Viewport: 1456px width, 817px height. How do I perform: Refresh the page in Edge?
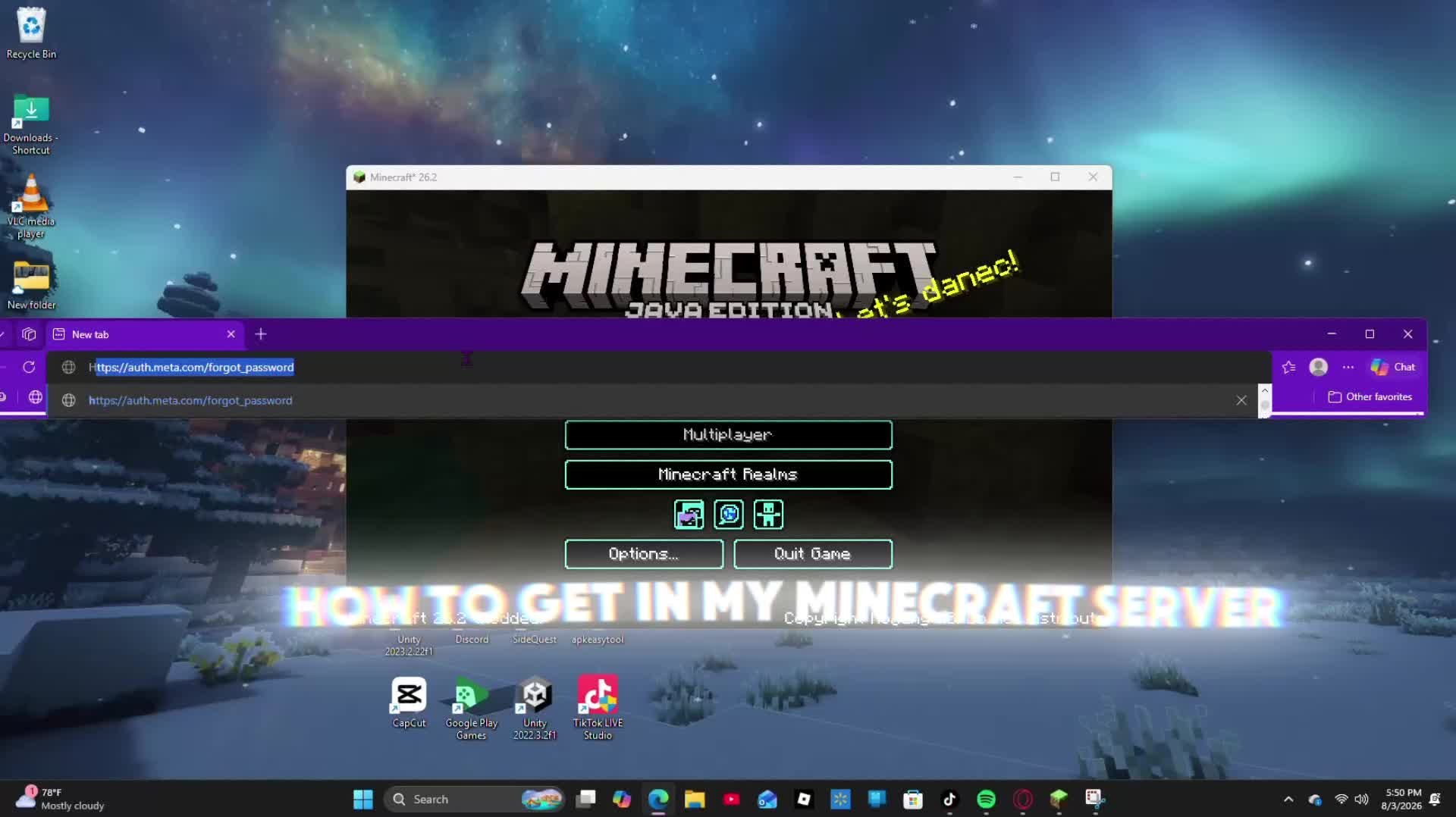(29, 367)
